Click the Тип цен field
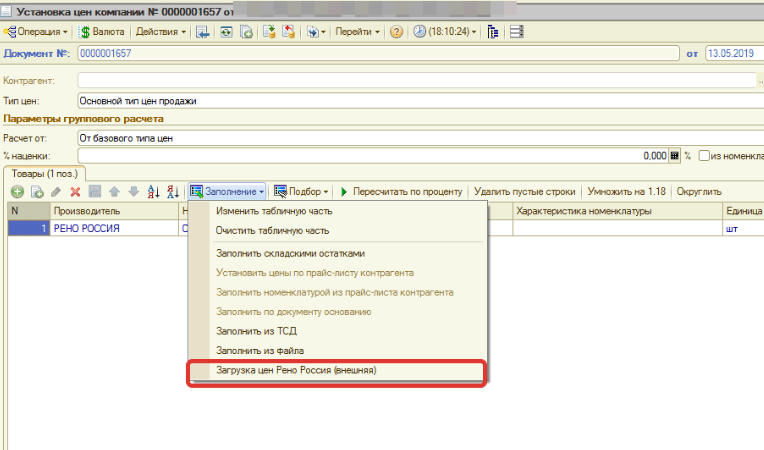 point(421,101)
